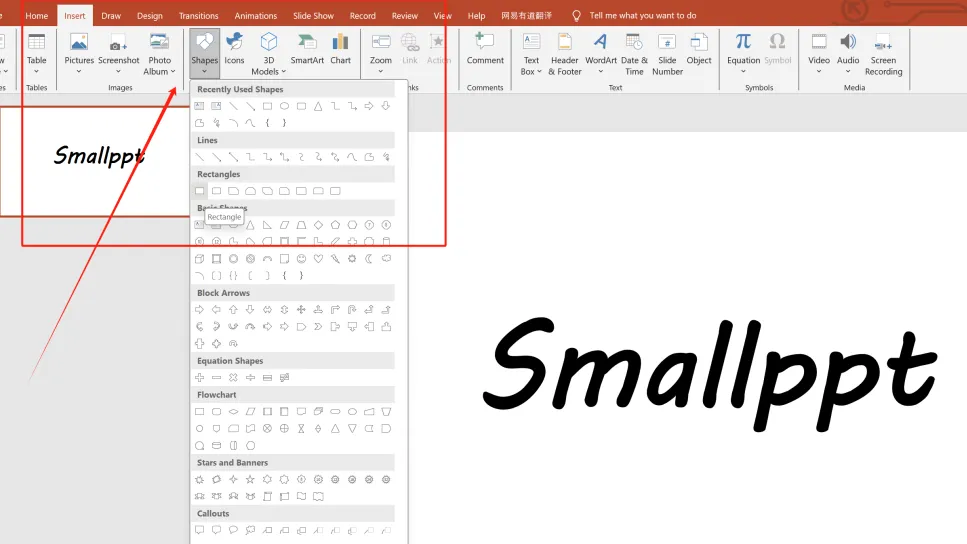Pick the first explosion shape in Stars and Banners

199,479
